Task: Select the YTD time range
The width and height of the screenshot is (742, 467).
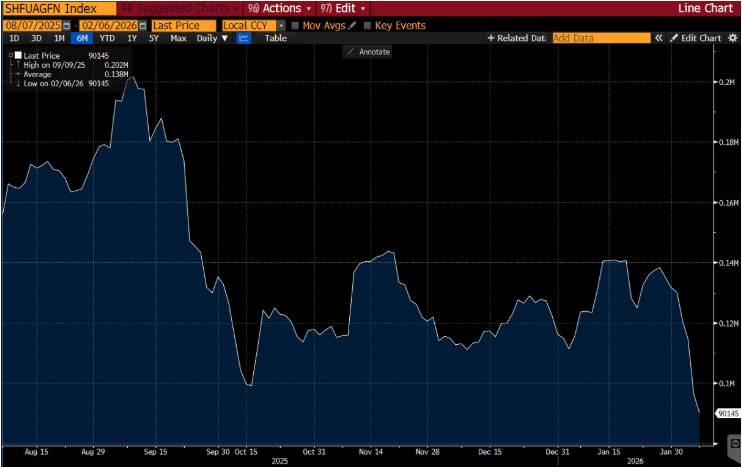Action: [x=107, y=38]
